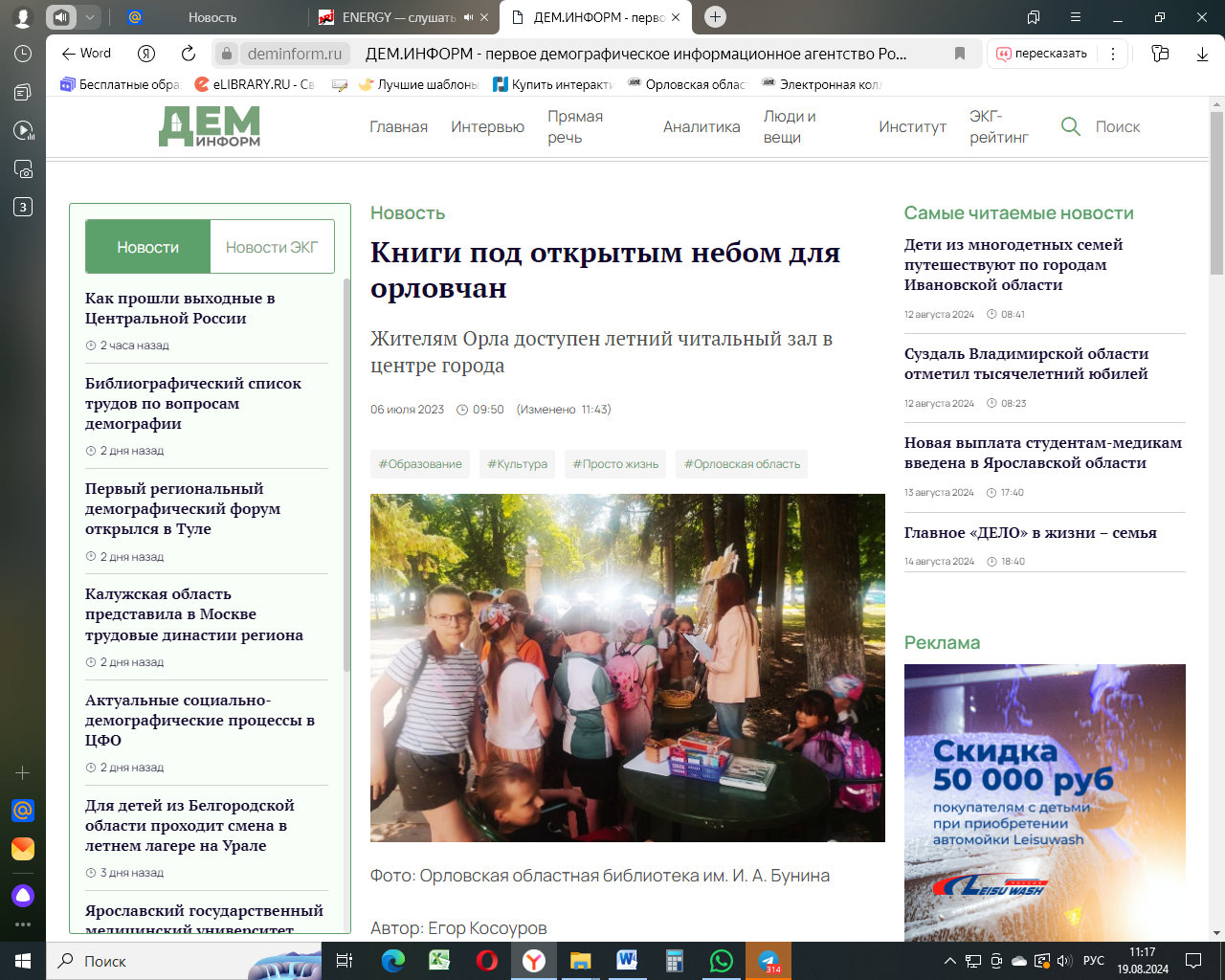The height and width of the screenshot is (980, 1225).
Task: Select the Интервью navigation item
Action: click(487, 126)
